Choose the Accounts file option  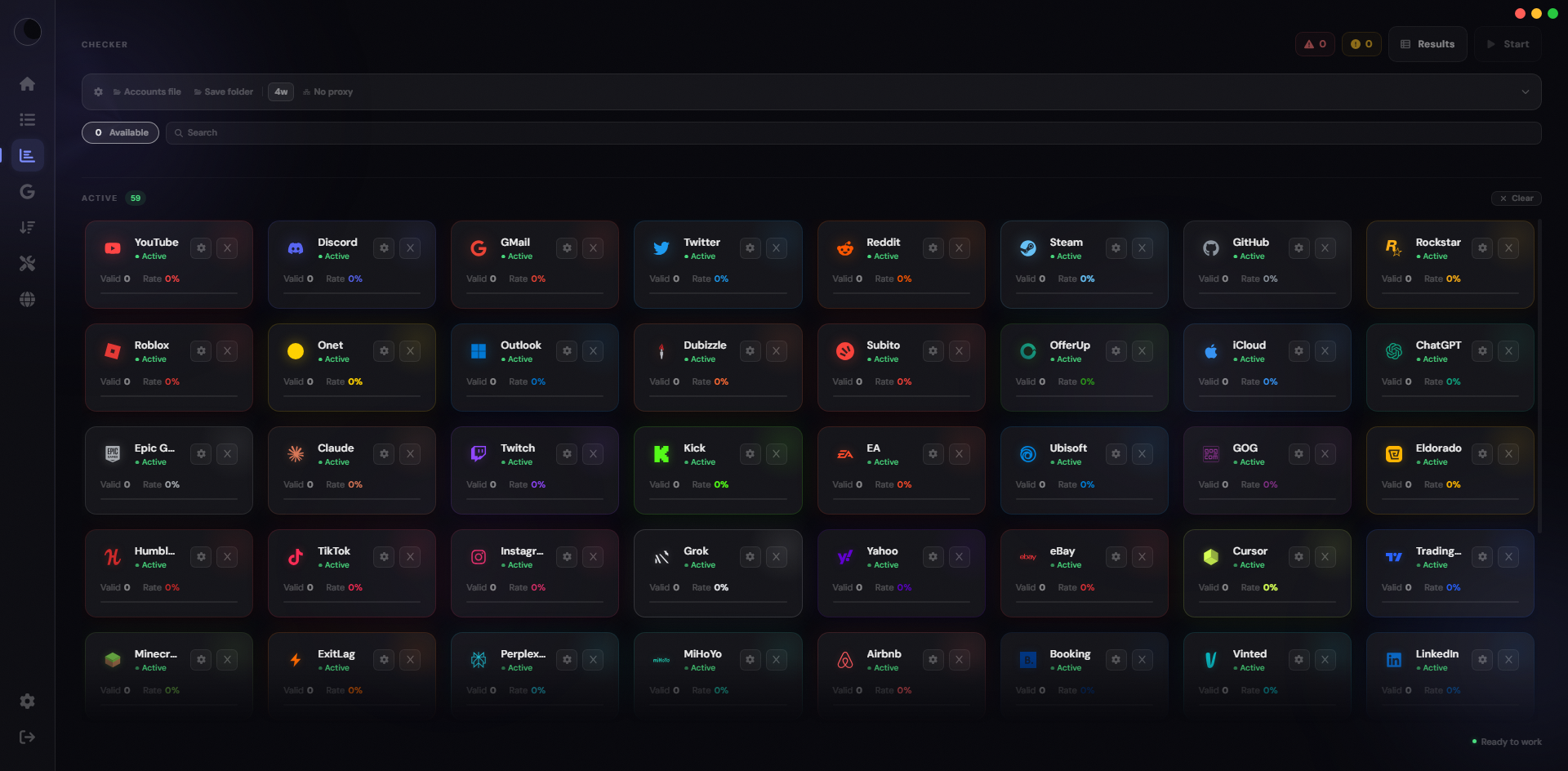tap(147, 91)
